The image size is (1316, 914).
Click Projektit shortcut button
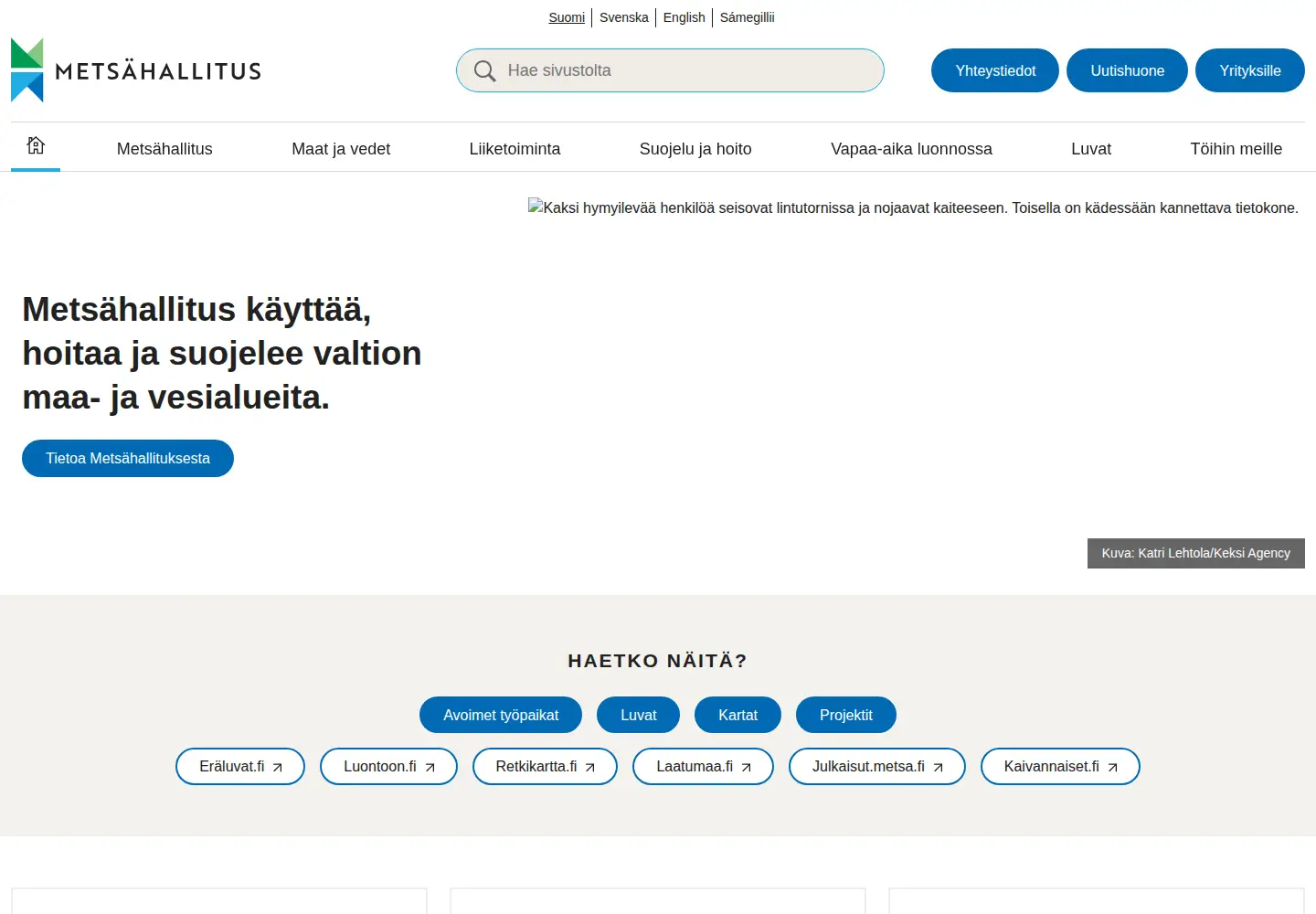point(845,715)
